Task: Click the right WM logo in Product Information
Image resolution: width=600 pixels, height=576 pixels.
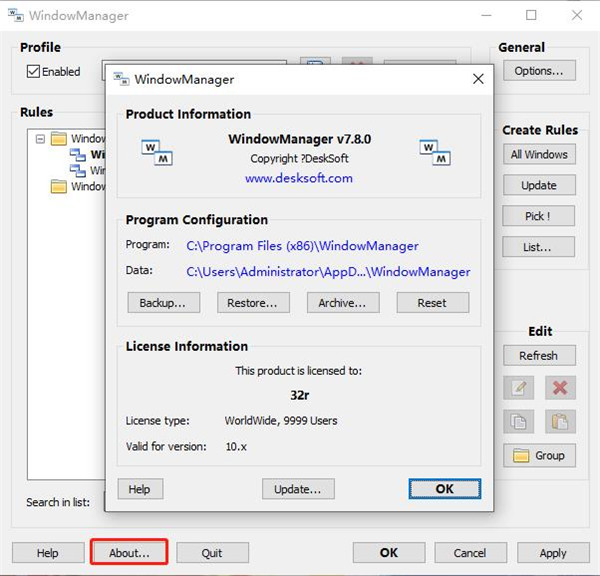Action: coord(435,152)
